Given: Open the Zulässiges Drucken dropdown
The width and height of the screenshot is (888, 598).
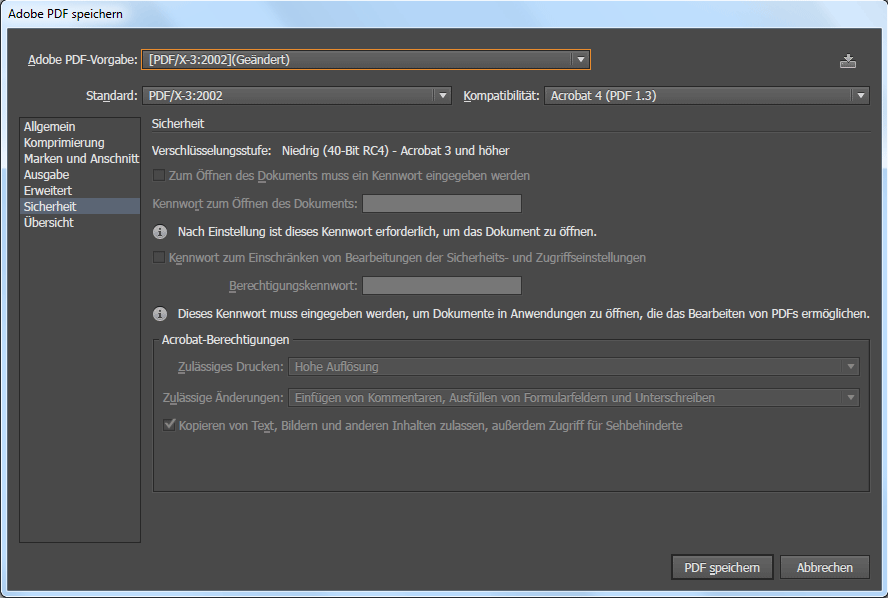Looking at the screenshot, I should click(573, 367).
